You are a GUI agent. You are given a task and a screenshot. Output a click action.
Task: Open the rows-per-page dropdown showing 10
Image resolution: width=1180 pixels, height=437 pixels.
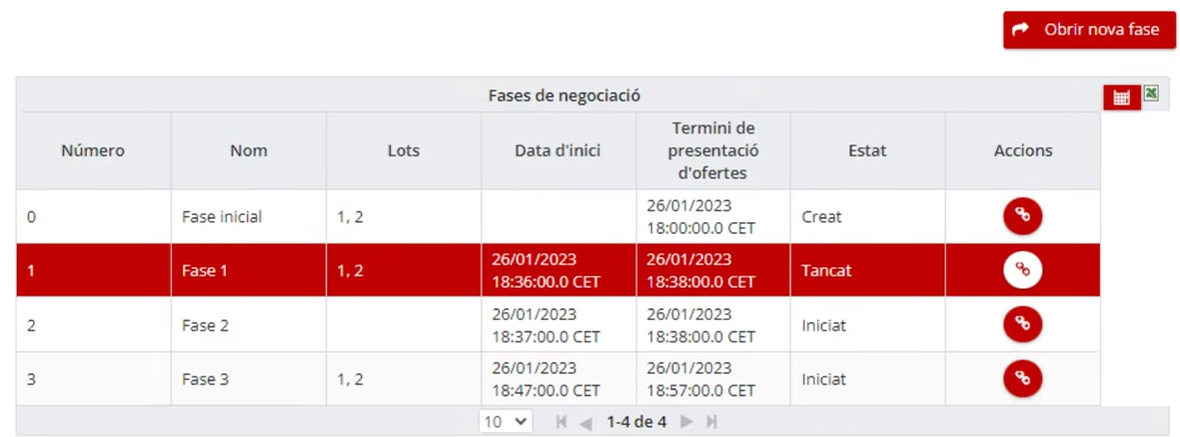(x=506, y=422)
